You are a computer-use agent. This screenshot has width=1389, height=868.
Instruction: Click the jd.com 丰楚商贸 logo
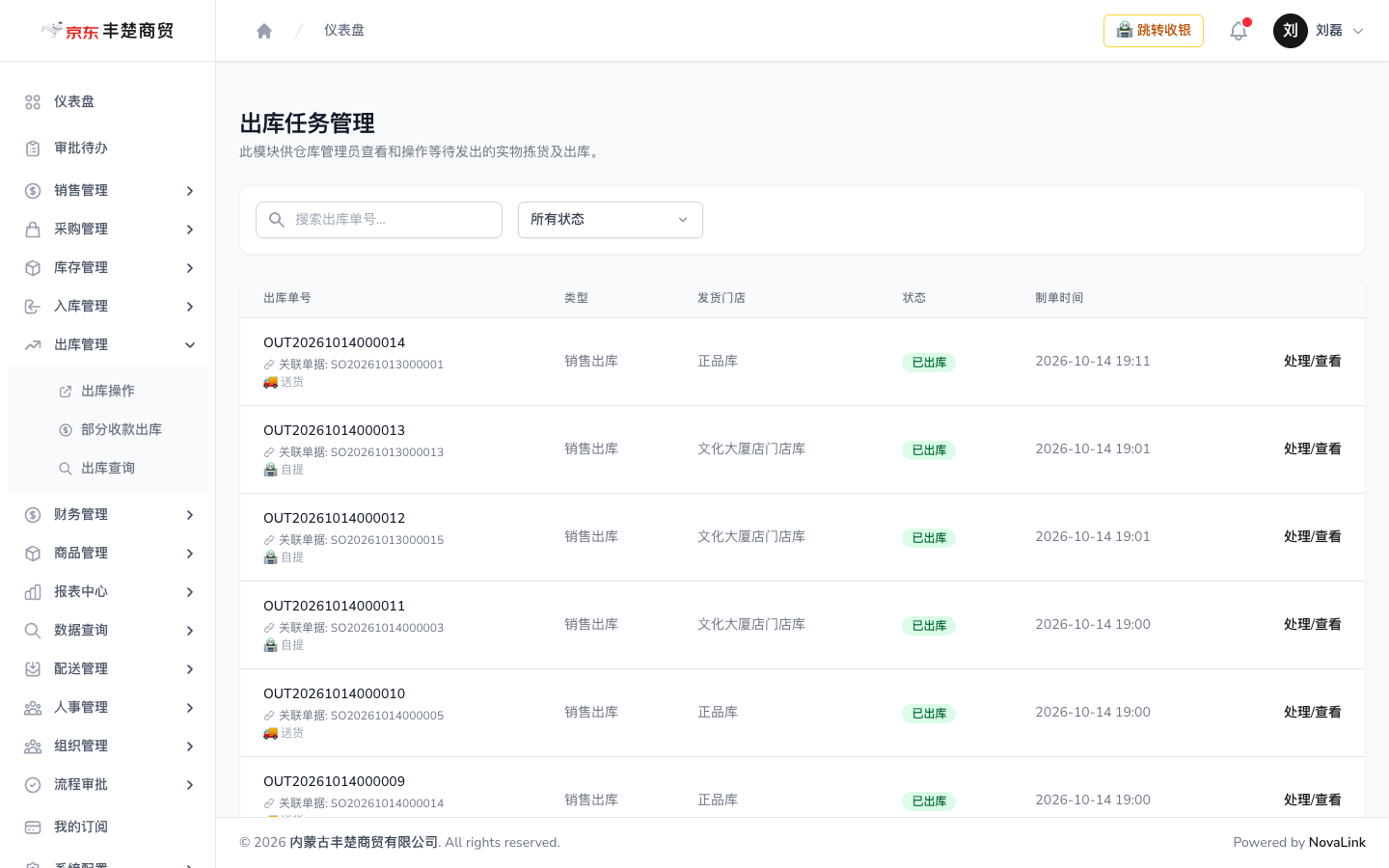click(107, 31)
